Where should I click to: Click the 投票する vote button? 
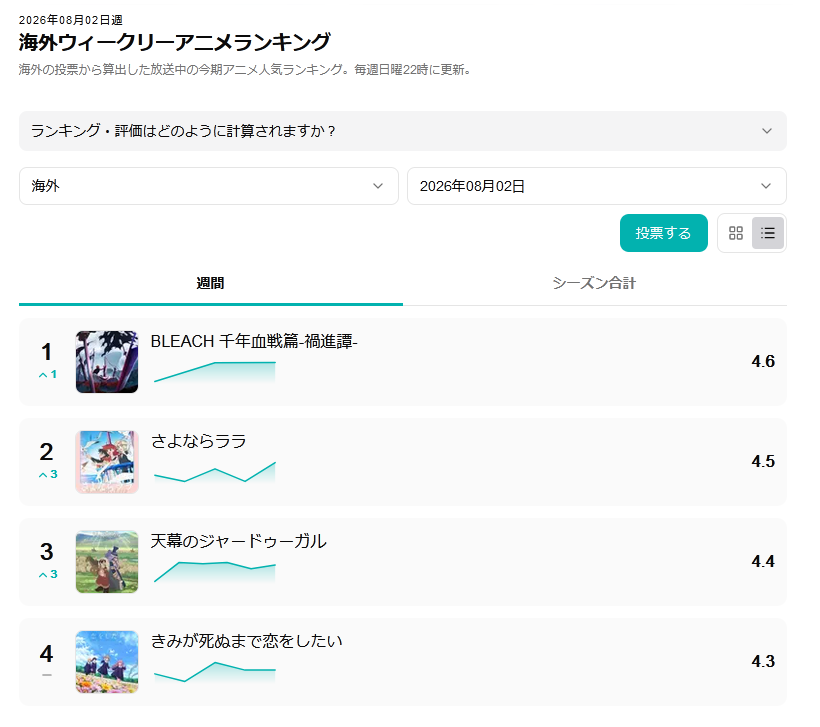664,233
